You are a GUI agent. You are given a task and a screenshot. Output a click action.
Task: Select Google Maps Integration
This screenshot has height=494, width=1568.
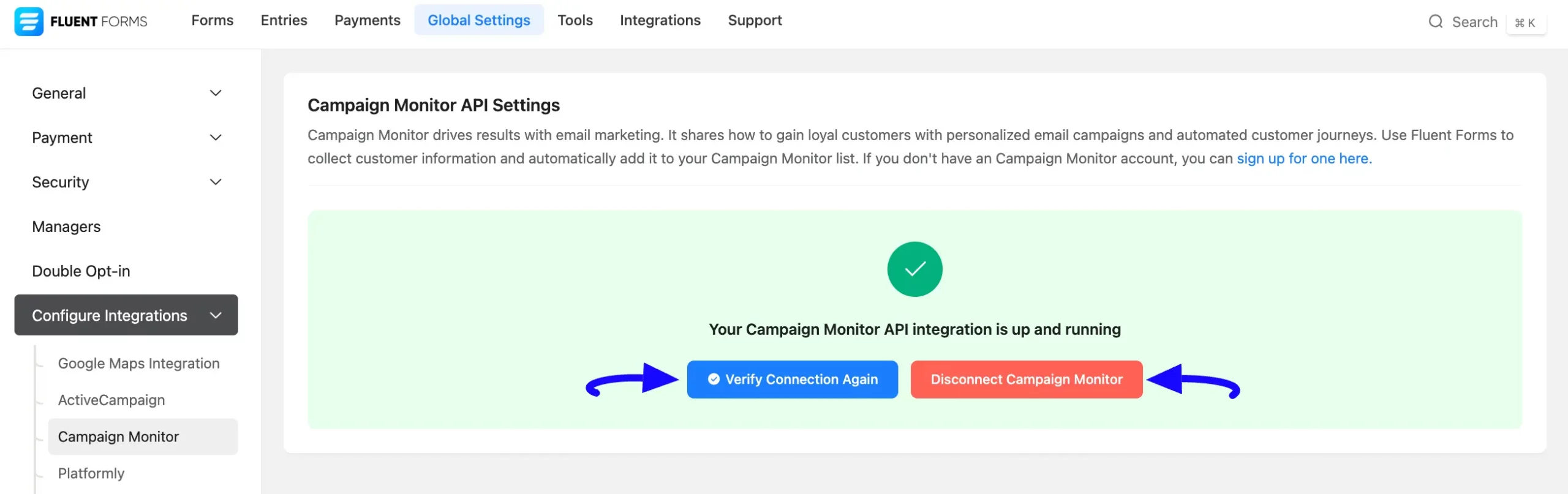tap(138, 363)
